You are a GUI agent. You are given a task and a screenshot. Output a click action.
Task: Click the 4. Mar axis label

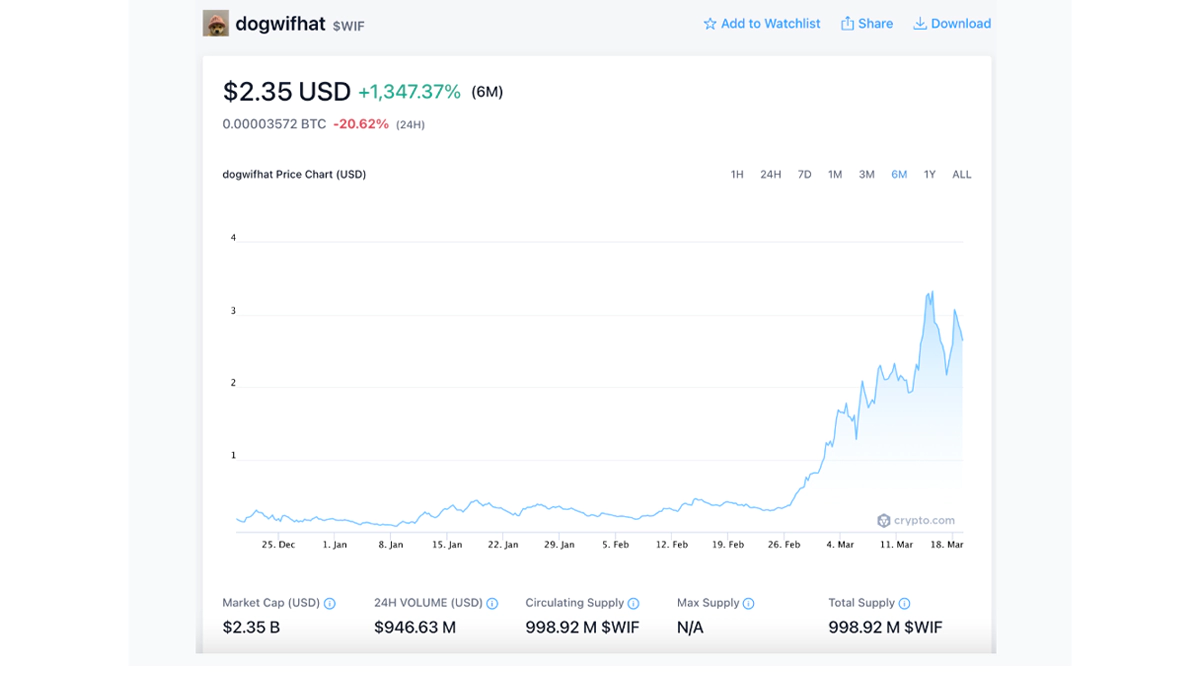[x=840, y=545]
